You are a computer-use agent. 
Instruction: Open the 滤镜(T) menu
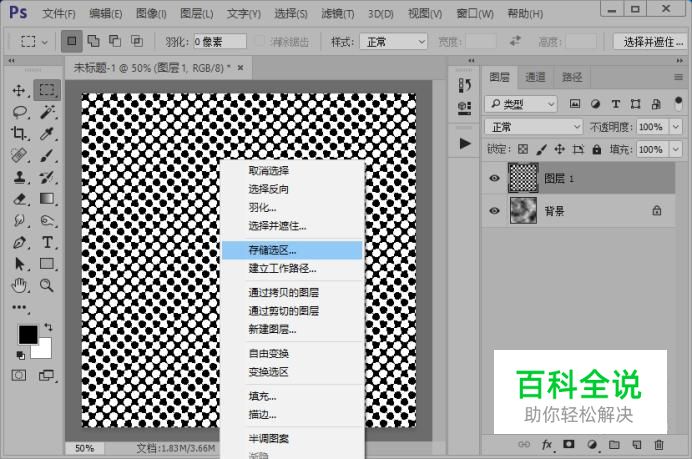click(338, 14)
